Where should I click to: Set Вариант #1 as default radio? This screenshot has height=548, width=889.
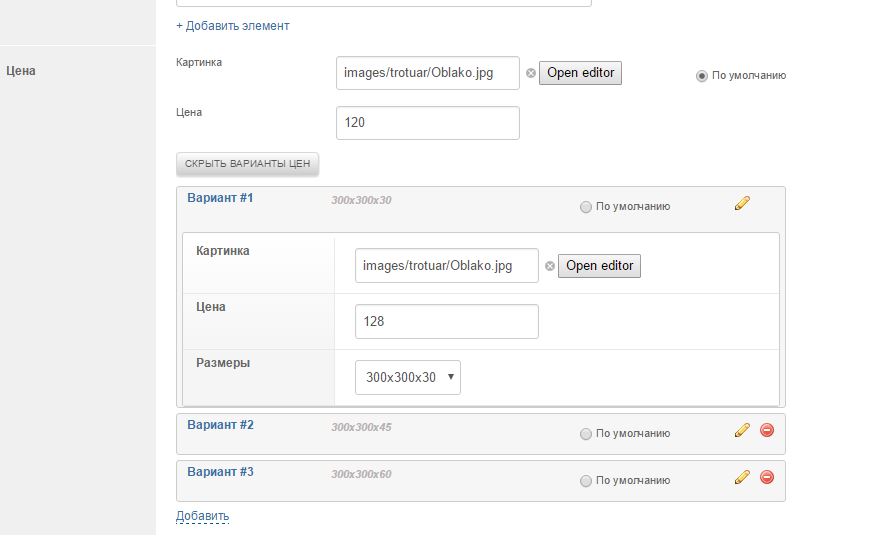coord(586,207)
